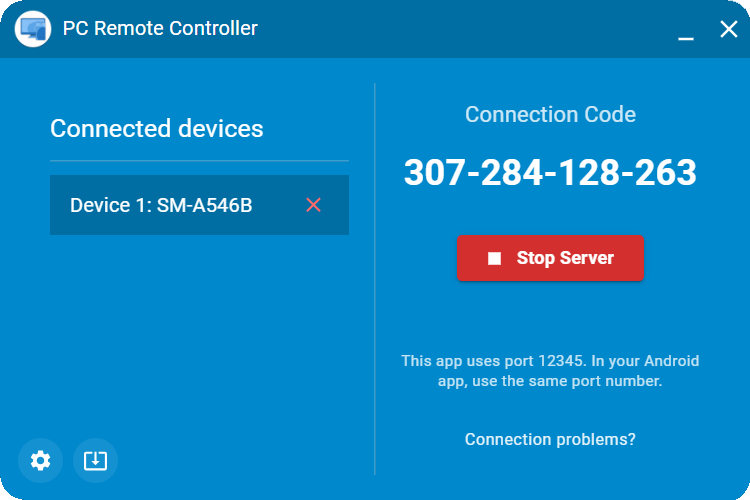Click the download-to-device icon button
The width and height of the screenshot is (750, 500).
tap(95, 460)
